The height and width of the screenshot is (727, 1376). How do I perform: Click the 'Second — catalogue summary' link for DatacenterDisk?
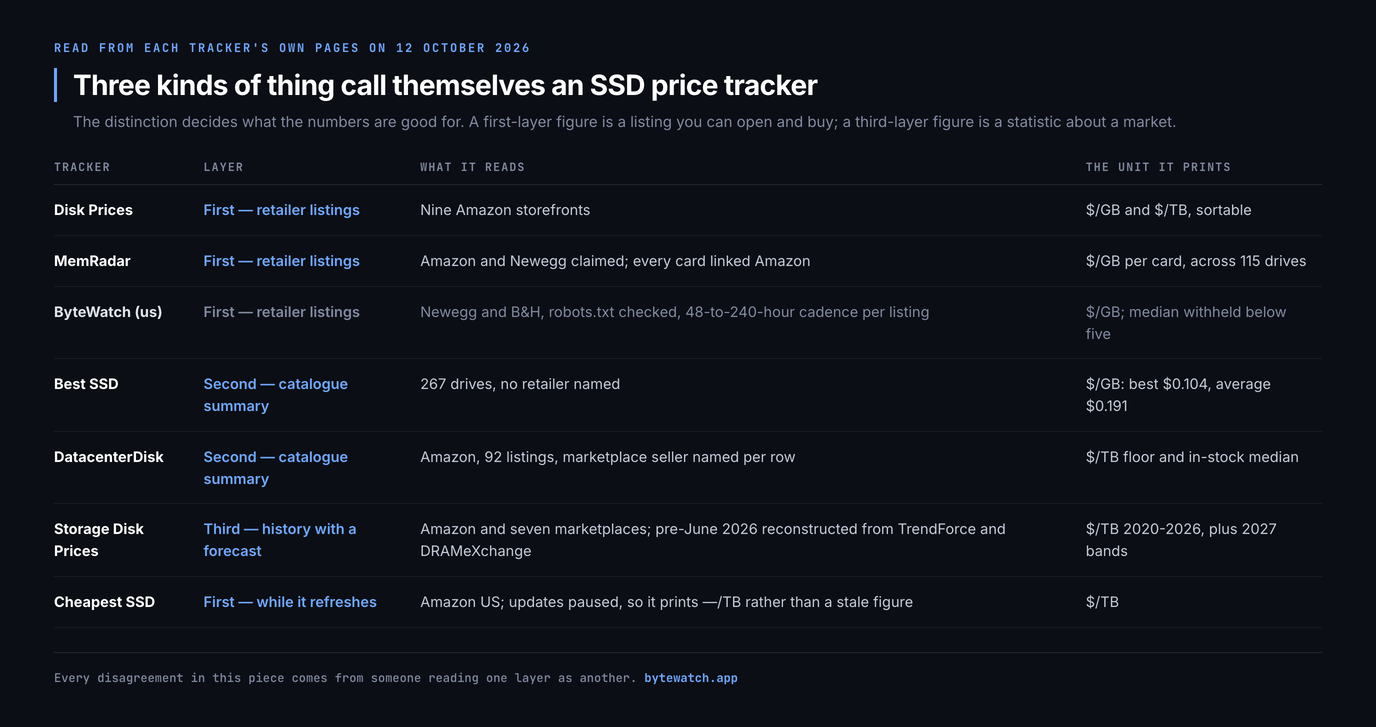point(276,468)
